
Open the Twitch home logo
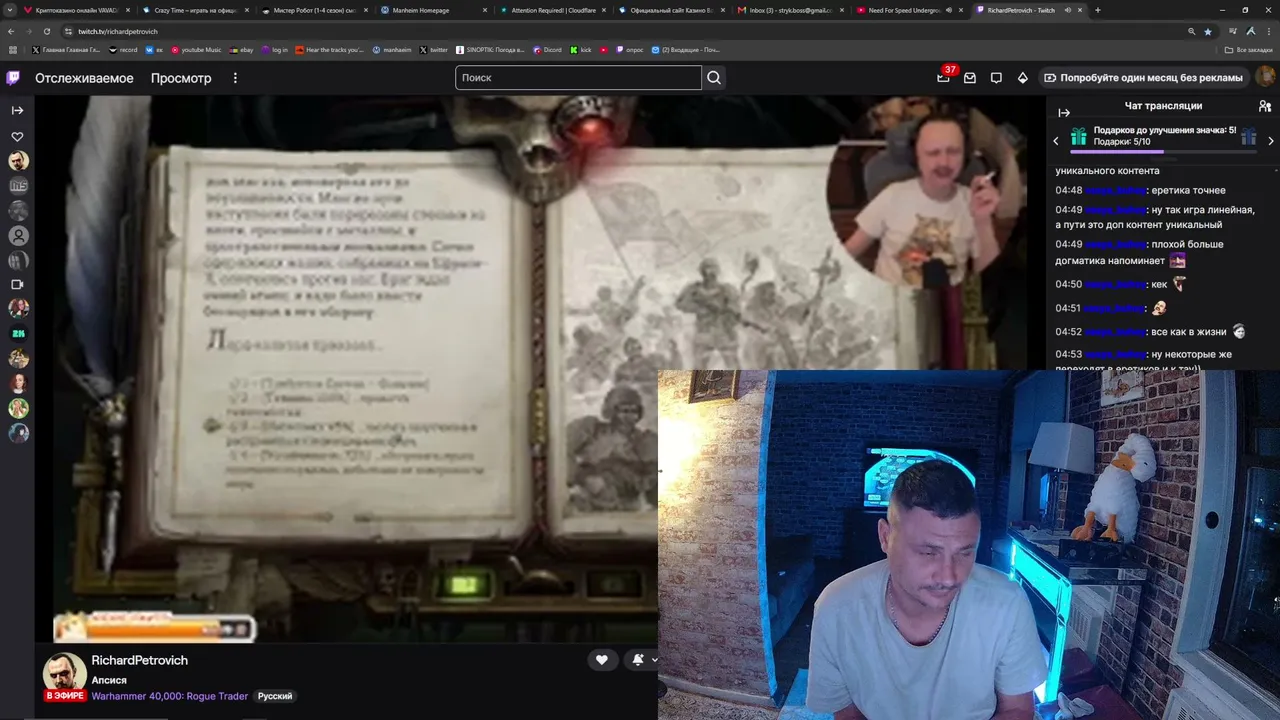[13, 78]
